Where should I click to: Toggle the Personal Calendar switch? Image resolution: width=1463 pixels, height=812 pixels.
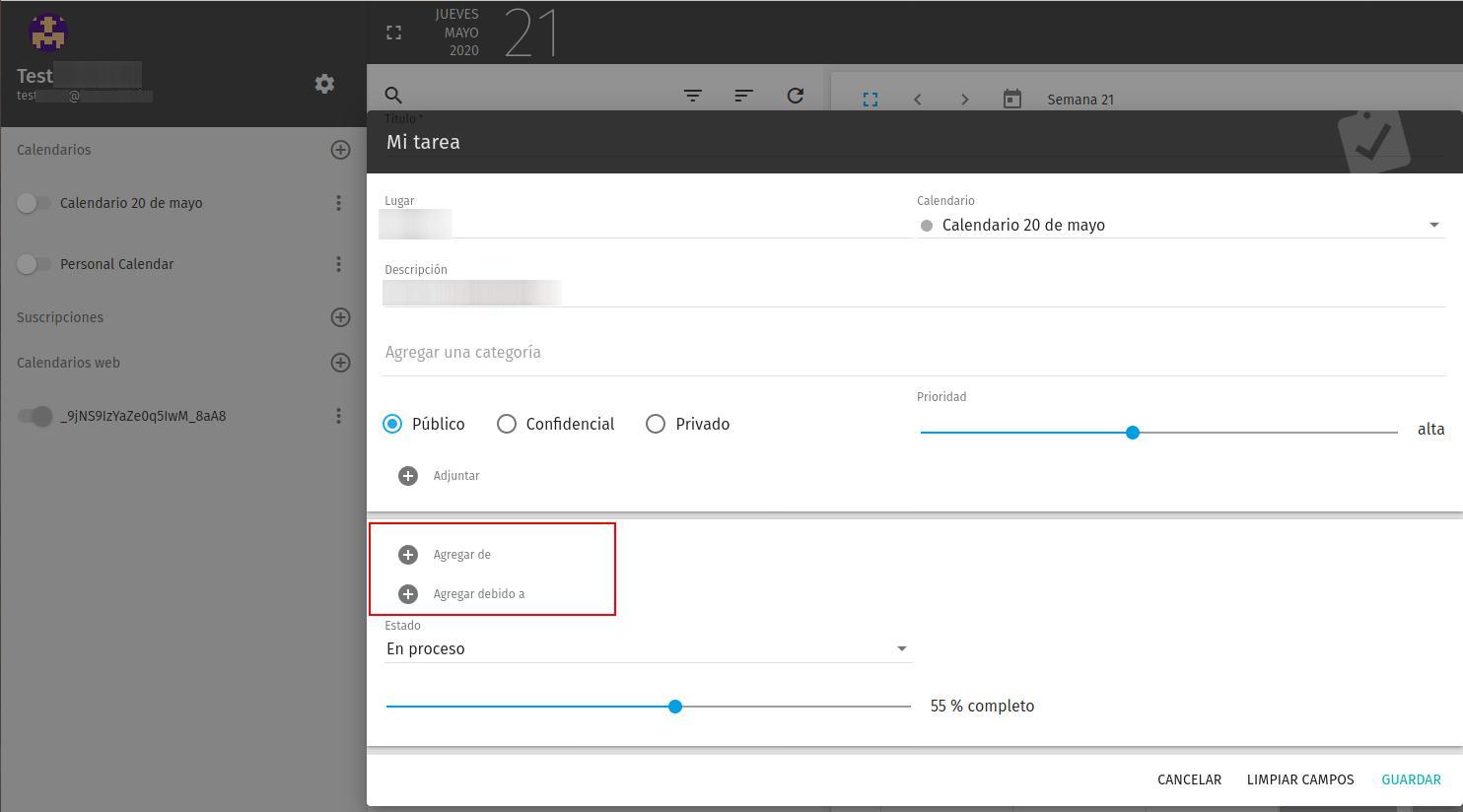pyautogui.click(x=34, y=264)
